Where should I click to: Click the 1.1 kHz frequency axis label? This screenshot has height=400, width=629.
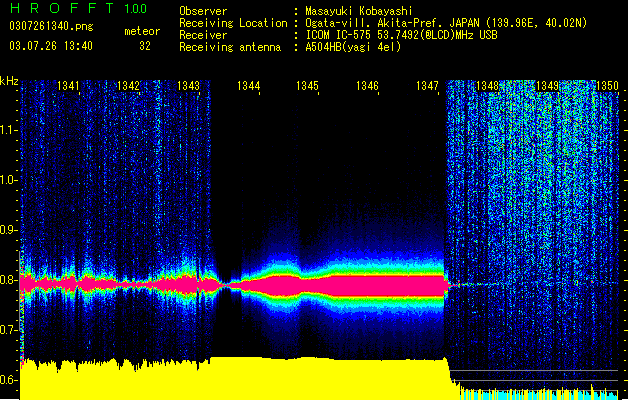[x=9, y=130]
